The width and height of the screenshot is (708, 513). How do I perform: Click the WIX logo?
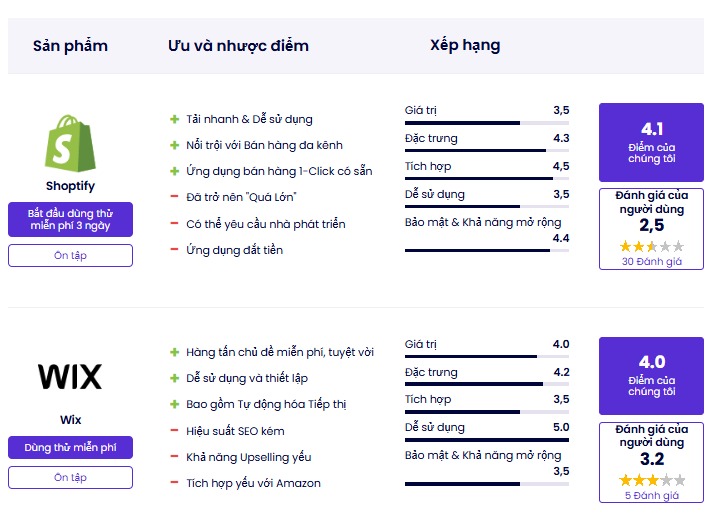click(70, 377)
